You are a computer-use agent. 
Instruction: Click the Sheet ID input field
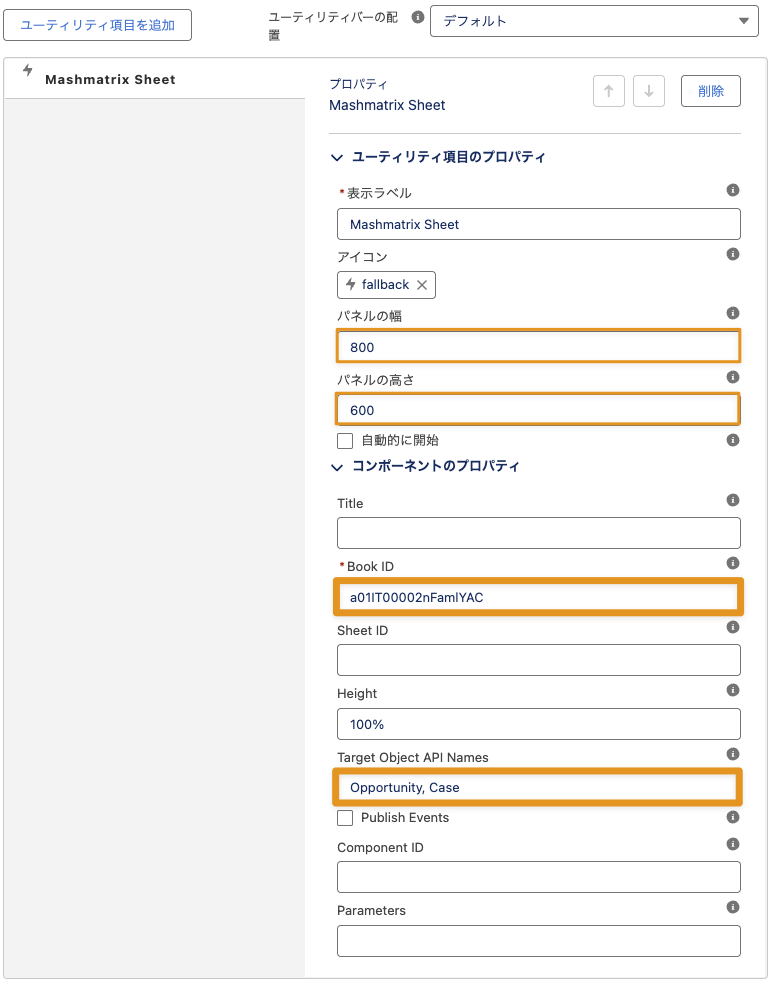tap(539, 660)
